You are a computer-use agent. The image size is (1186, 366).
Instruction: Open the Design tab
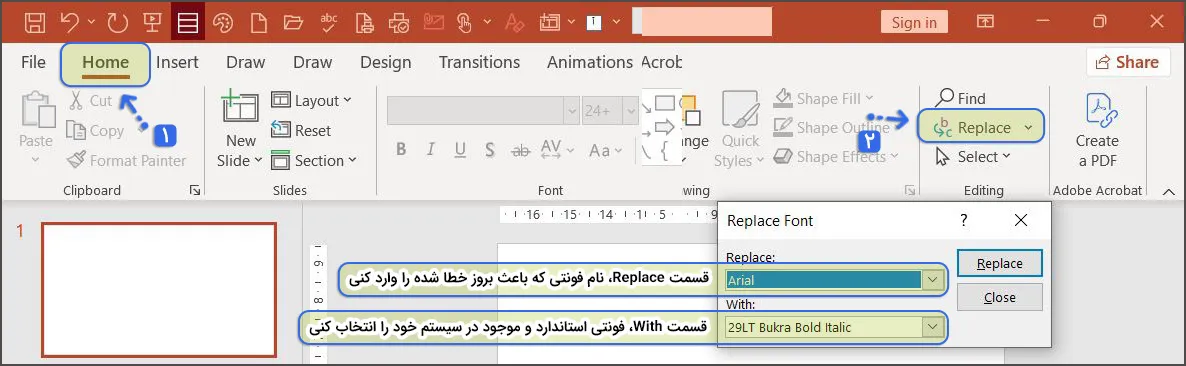click(x=386, y=62)
